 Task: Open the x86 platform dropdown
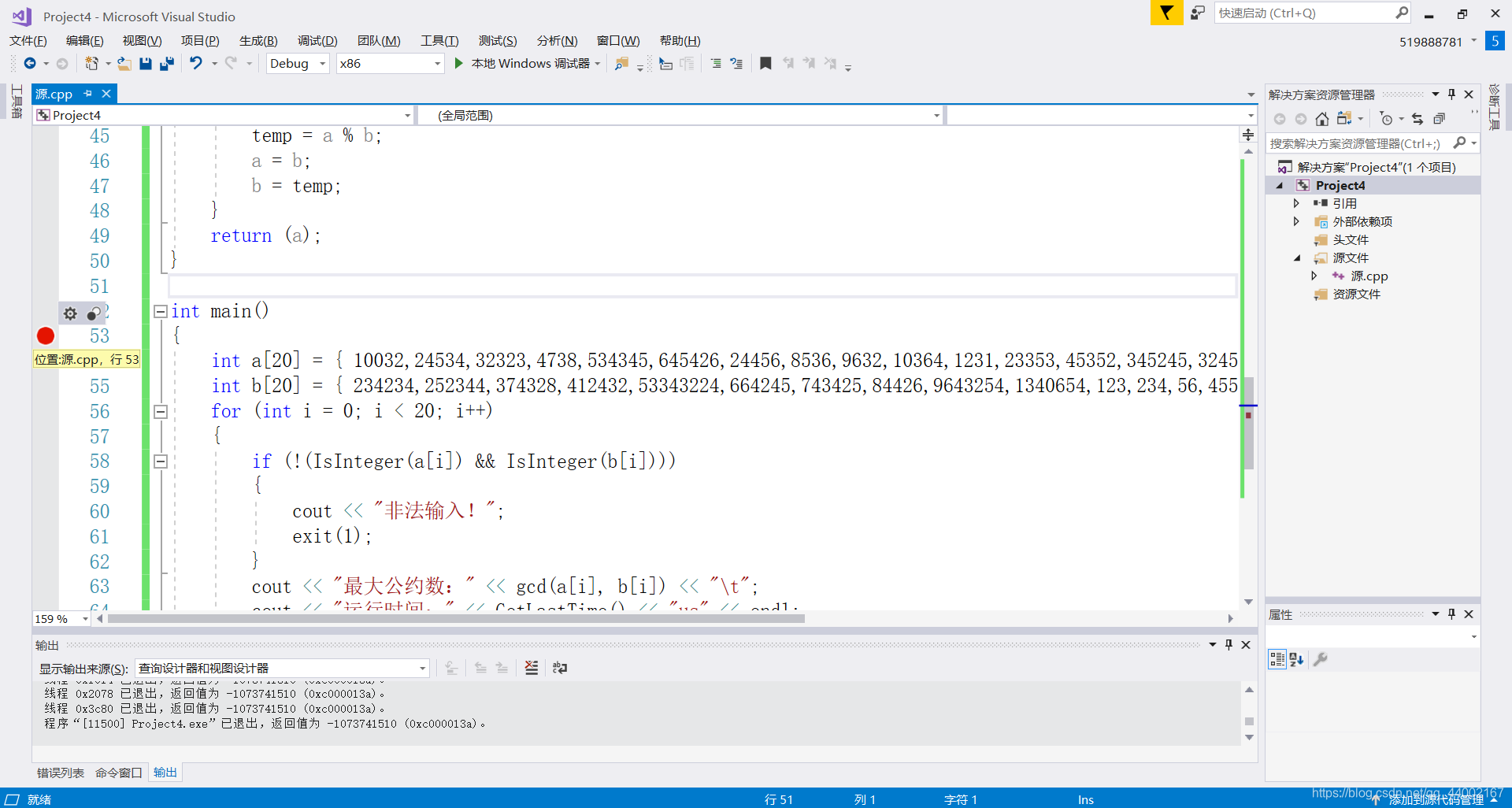point(391,64)
